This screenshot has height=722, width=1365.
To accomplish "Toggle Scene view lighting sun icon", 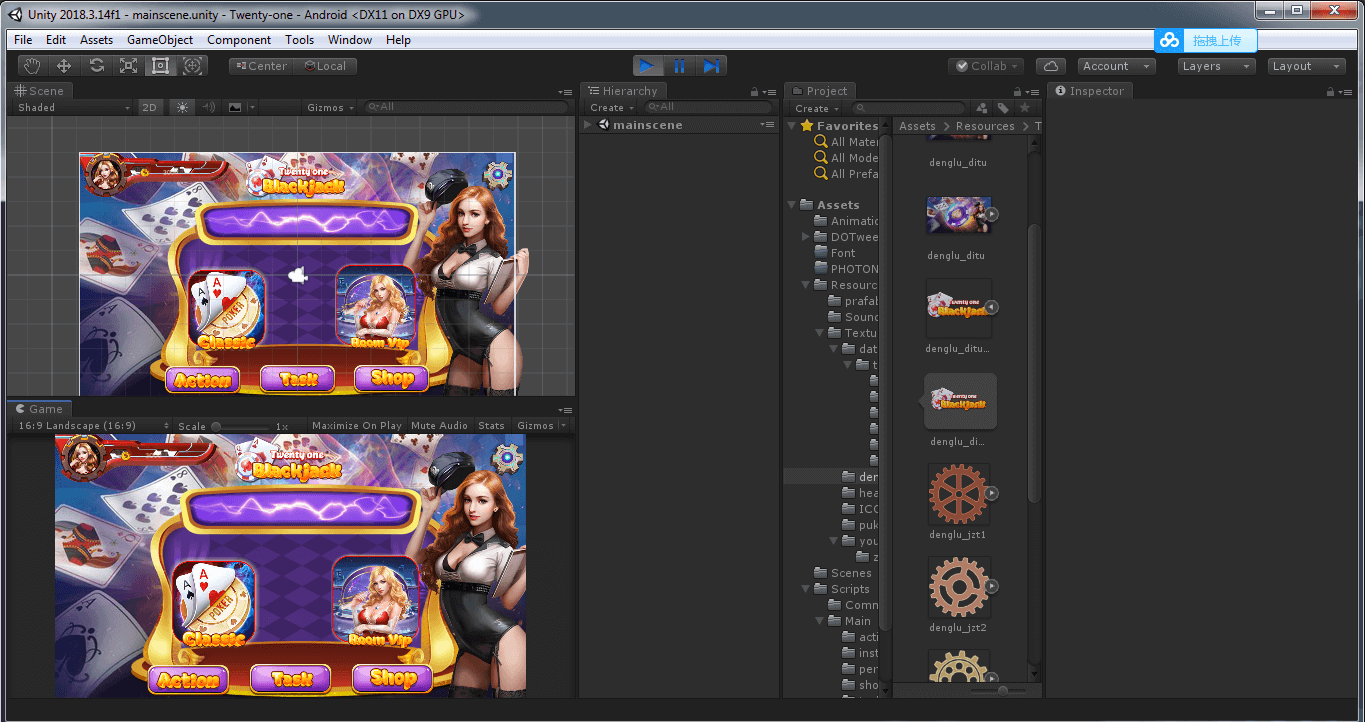I will [182, 107].
